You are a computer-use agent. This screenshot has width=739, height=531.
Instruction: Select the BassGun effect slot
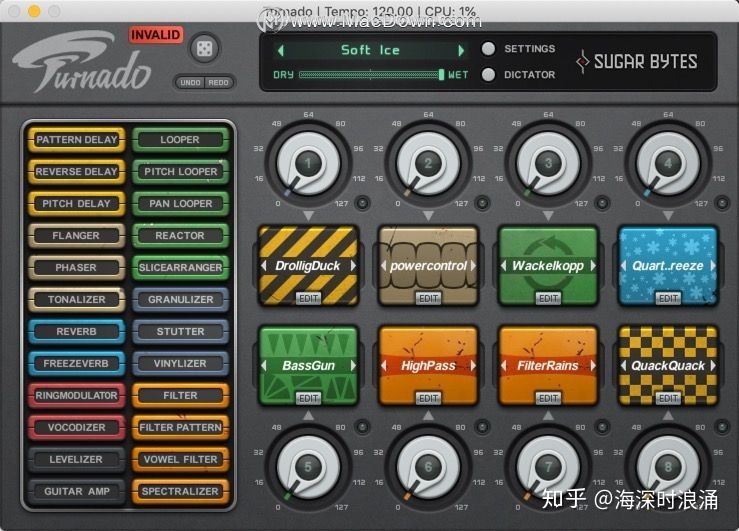click(x=309, y=366)
